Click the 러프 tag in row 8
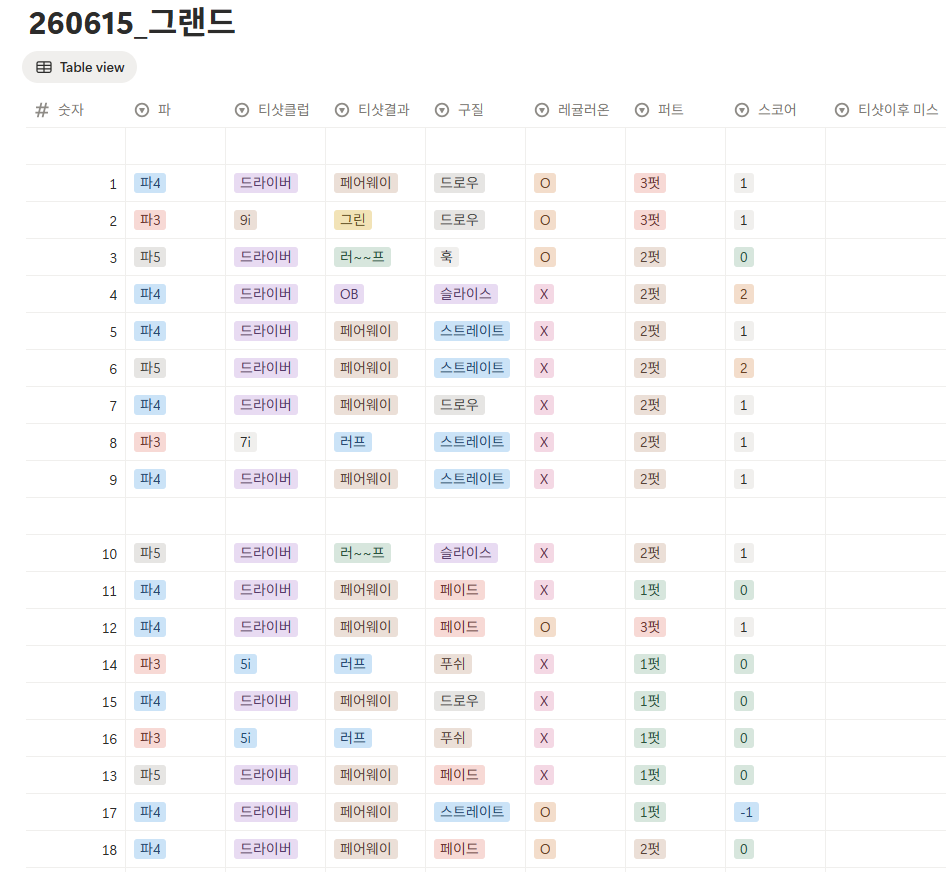Screen dimensions: 946x872 [x=353, y=442]
